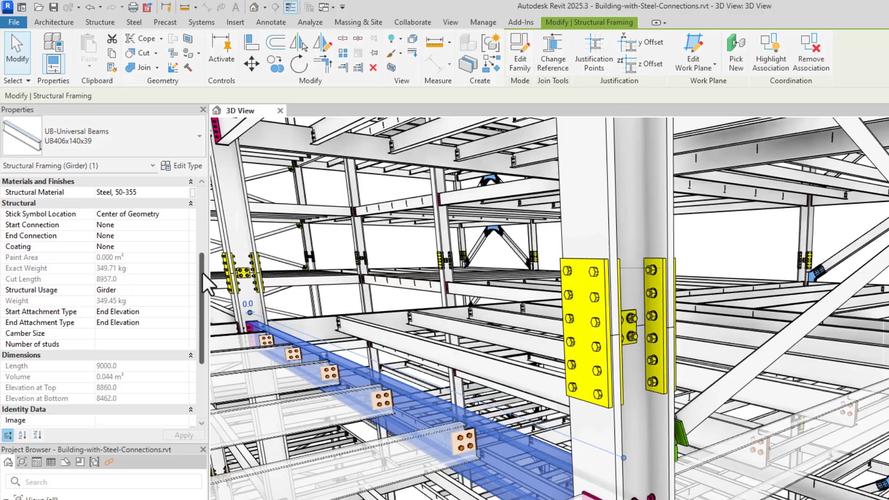This screenshot has width=889, height=500.
Task: Click the Justification Points tool
Action: pos(593,50)
